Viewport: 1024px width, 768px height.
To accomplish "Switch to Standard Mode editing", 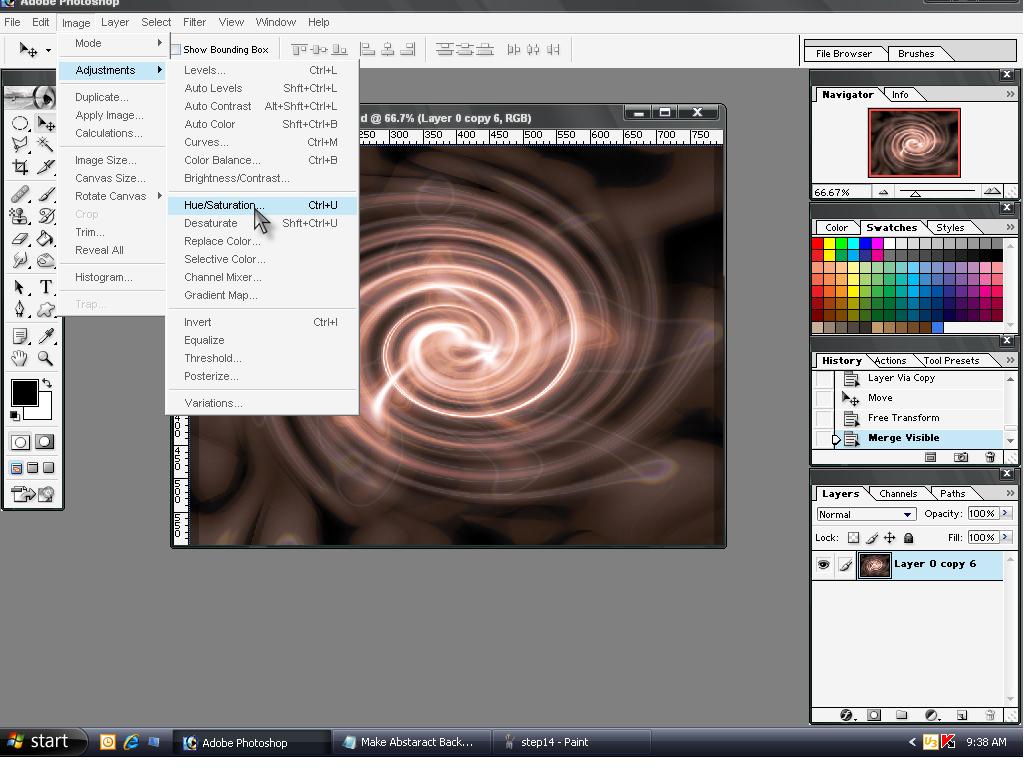I will [x=20, y=442].
